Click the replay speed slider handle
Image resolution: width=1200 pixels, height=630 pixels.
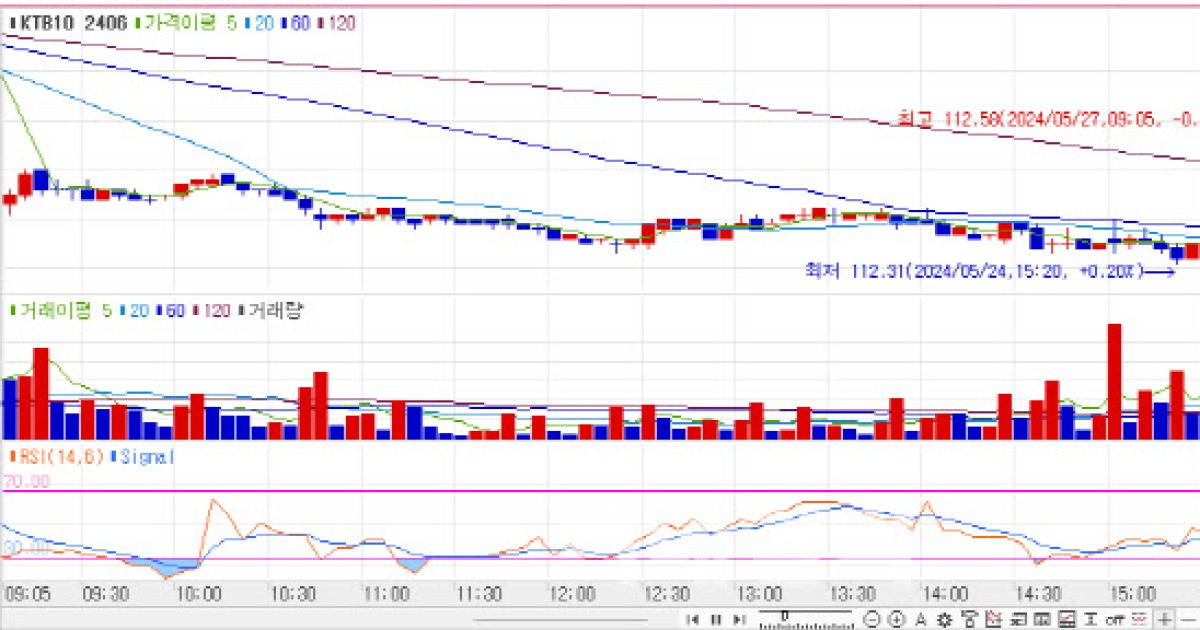(785, 614)
